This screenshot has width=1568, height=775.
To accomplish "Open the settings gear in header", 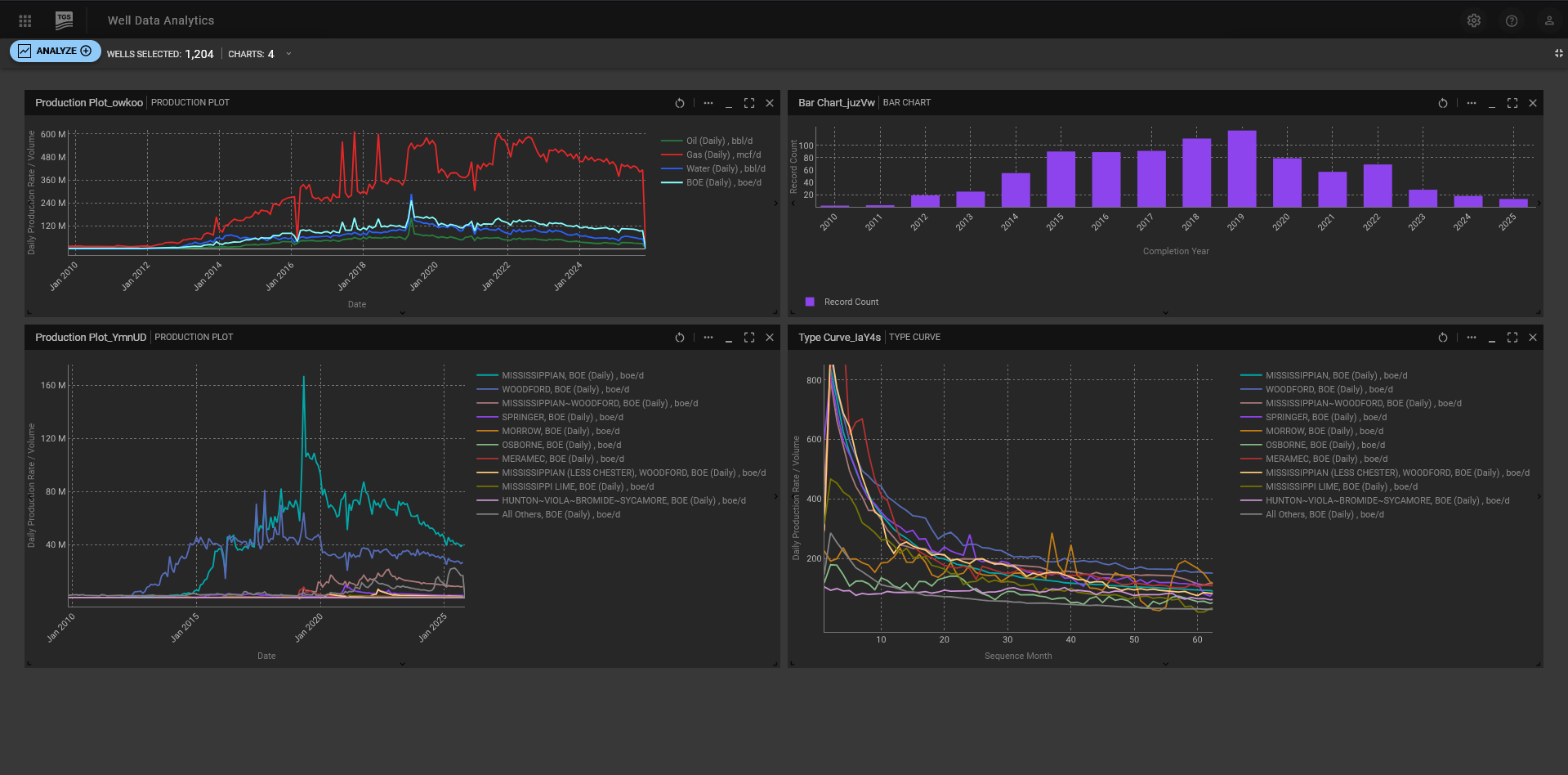I will [1473, 20].
